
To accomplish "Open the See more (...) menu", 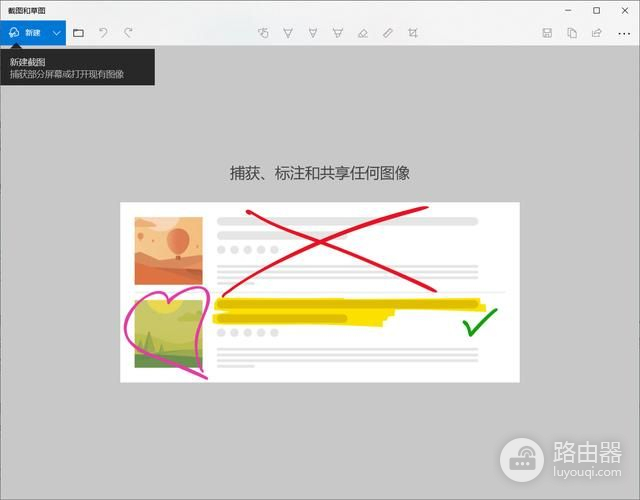I will (624, 34).
